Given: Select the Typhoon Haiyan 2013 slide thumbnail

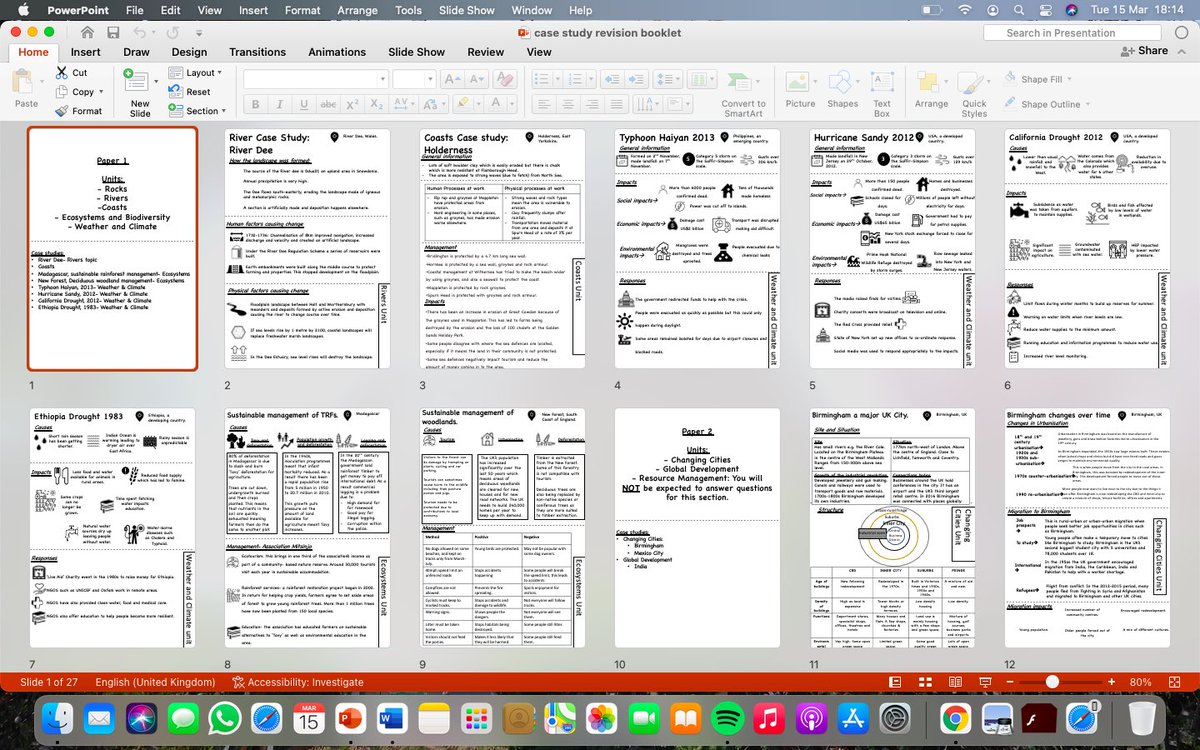Looking at the screenshot, I should (x=698, y=250).
